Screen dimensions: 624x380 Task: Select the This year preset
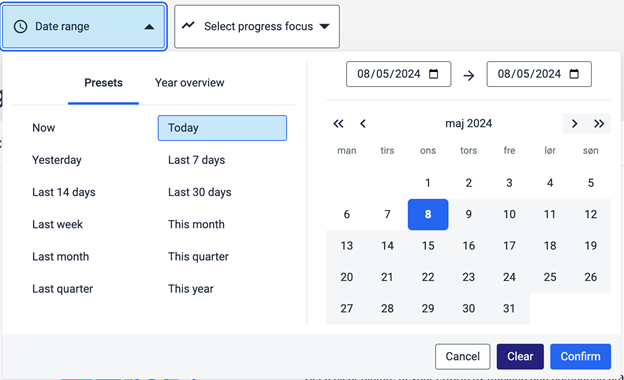[191, 289]
